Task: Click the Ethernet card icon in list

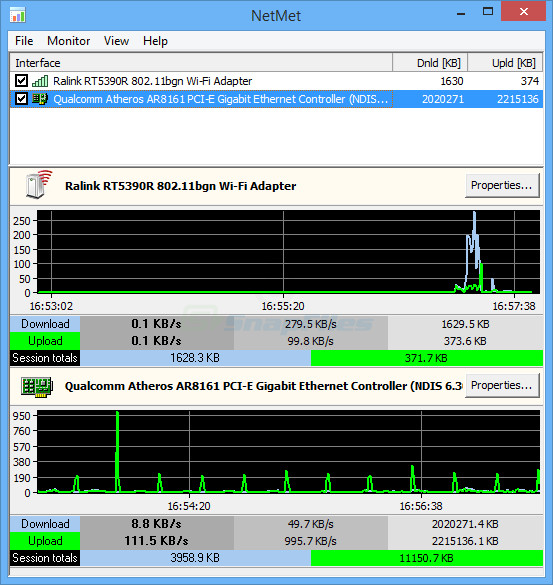Action: (40, 99)
